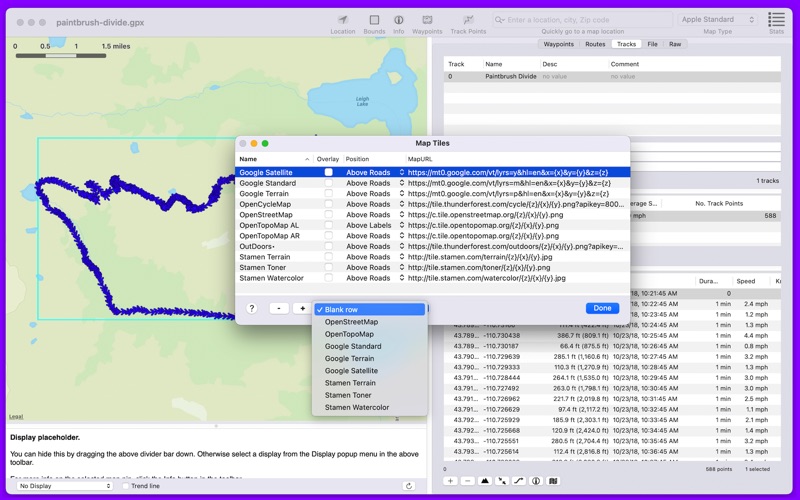Enable Overlay for OpenTopoMap AL row
Viewport: 800px width, 500px height.
tap(329, 225)
